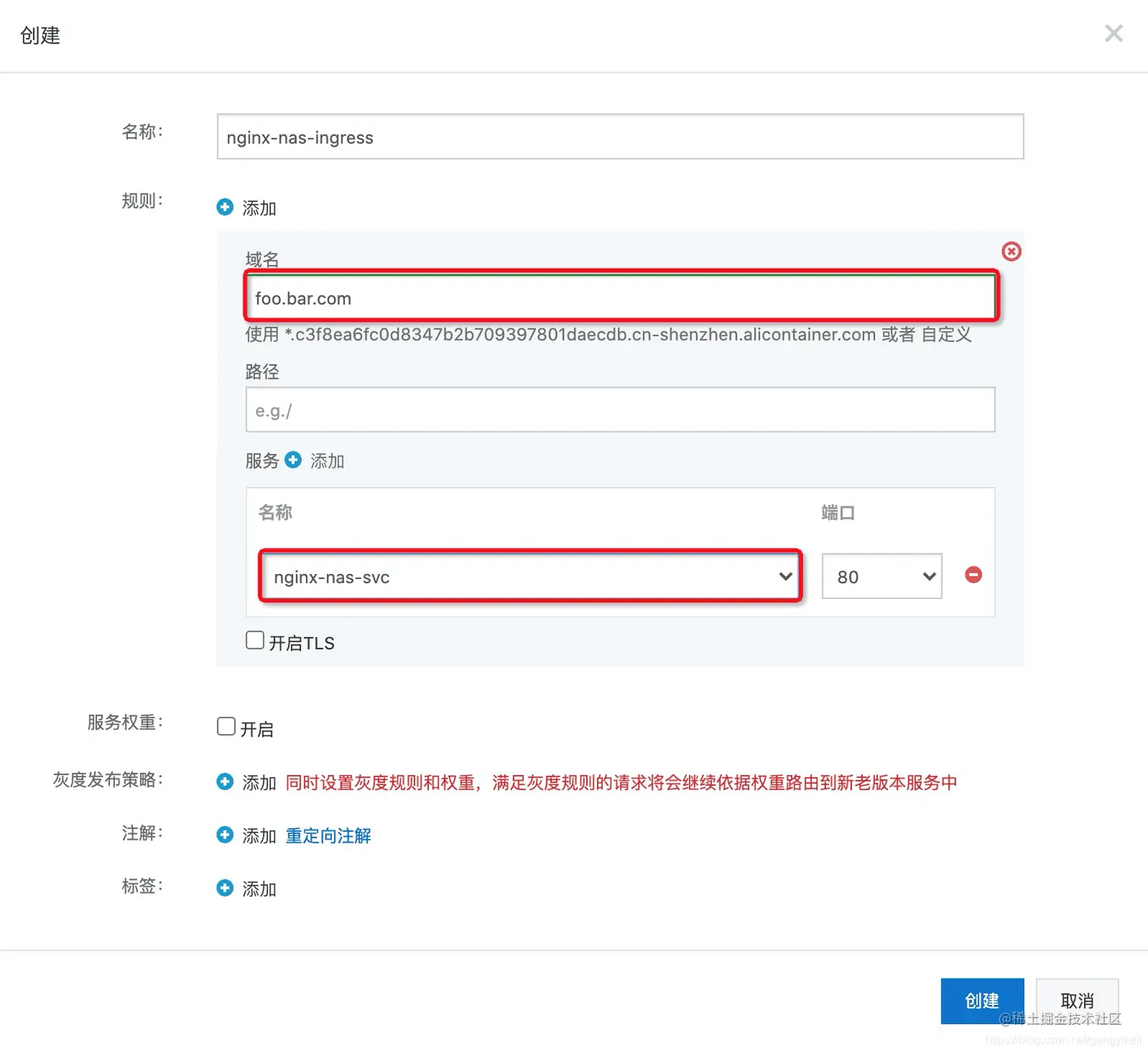Open the 重定向注解 link

click(328, 836)
